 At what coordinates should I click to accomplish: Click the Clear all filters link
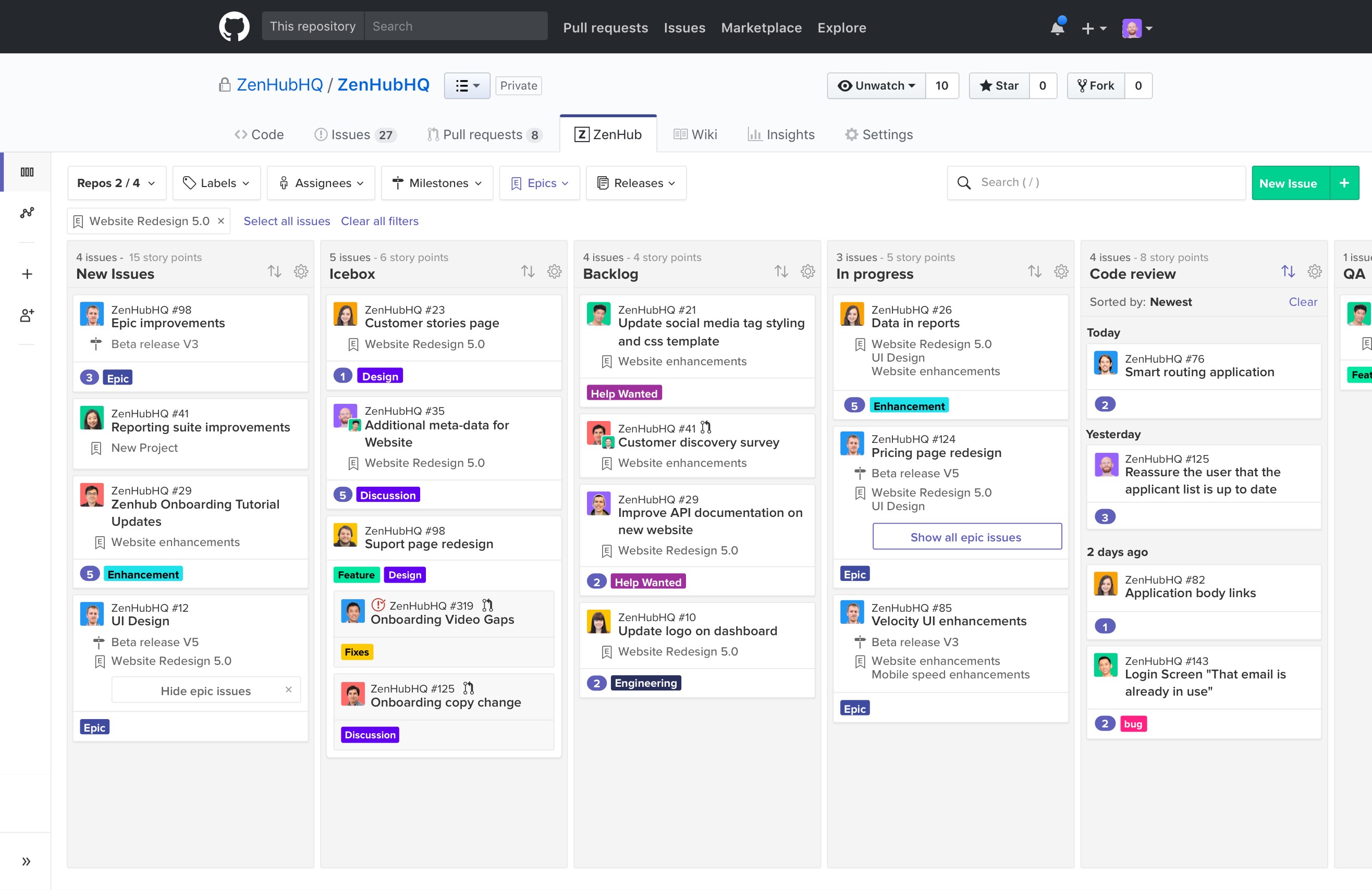coord(380,221)
